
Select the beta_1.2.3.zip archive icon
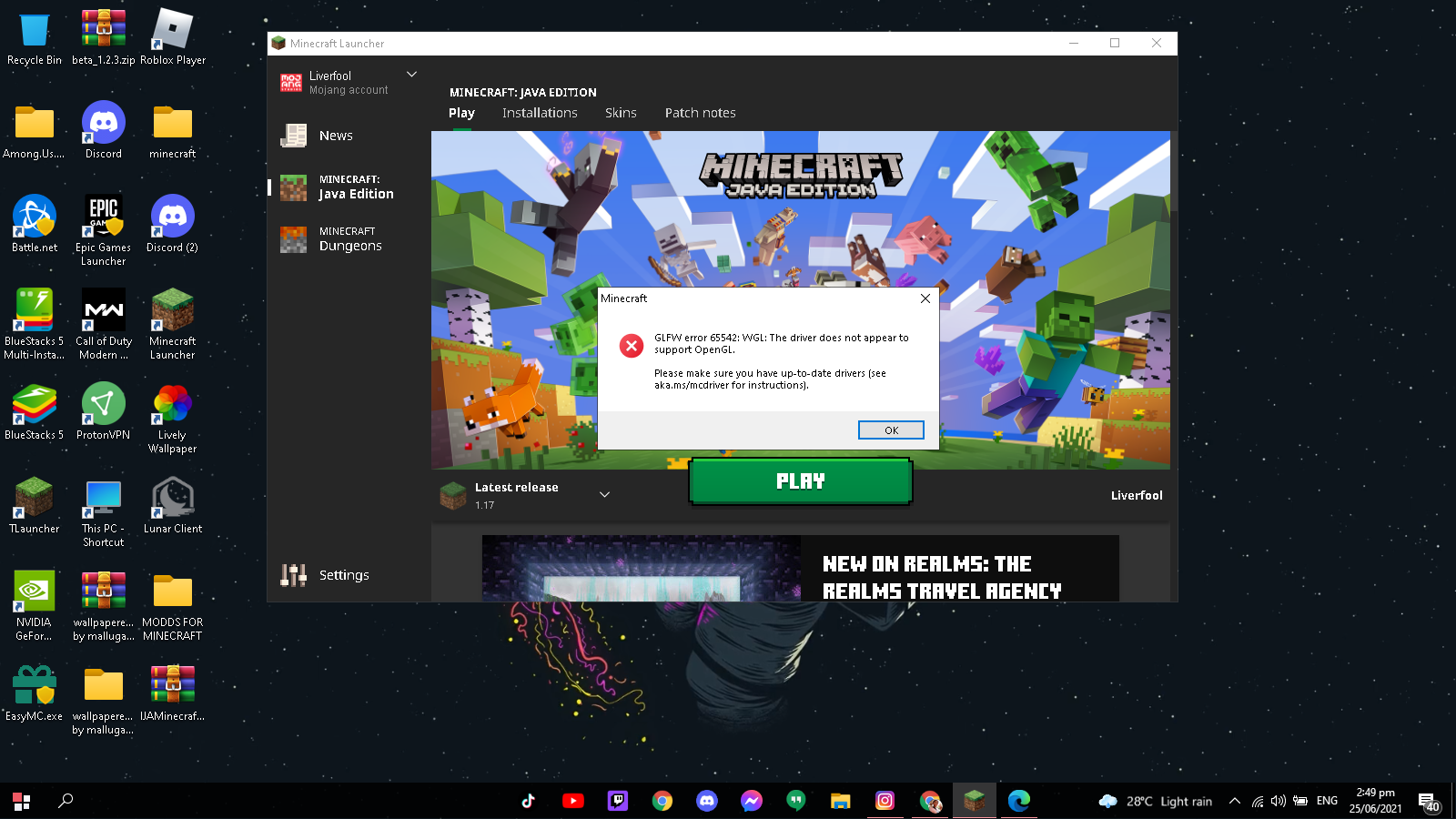click(104, 38)
